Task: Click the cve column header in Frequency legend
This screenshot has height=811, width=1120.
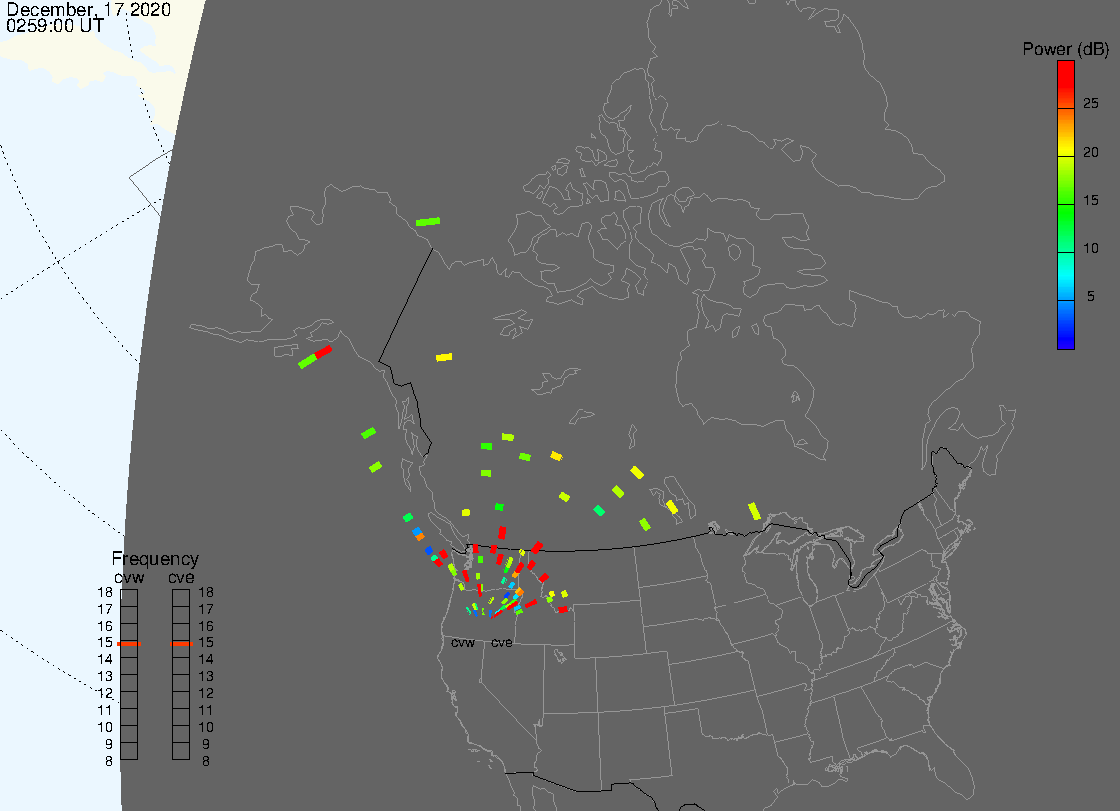Action: tap(181, 577)
